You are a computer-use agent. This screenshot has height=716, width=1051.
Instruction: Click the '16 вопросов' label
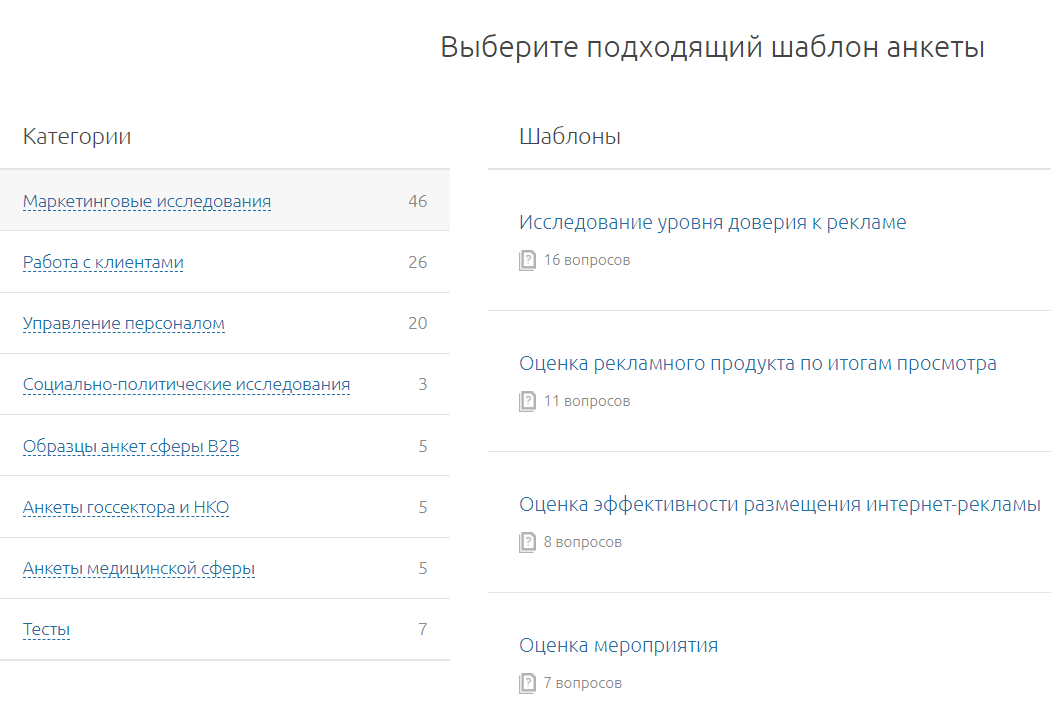[587, 261]
